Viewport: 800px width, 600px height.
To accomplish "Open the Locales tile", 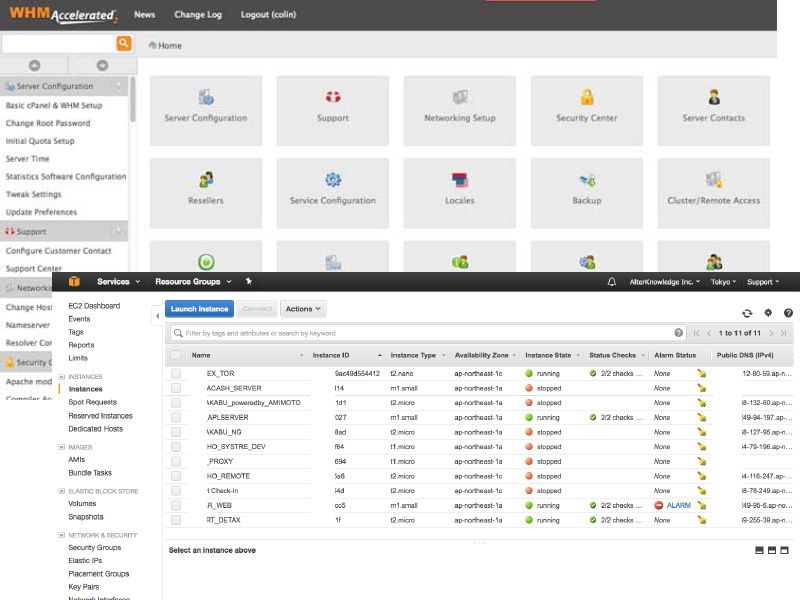I will click(460, 193).
